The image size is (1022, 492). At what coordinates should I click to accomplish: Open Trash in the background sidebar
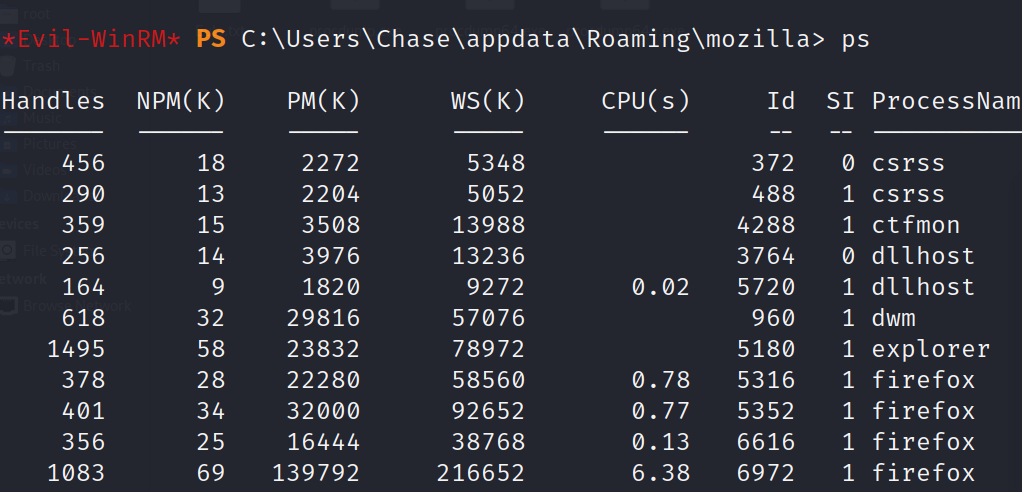(x=40, y=66)
